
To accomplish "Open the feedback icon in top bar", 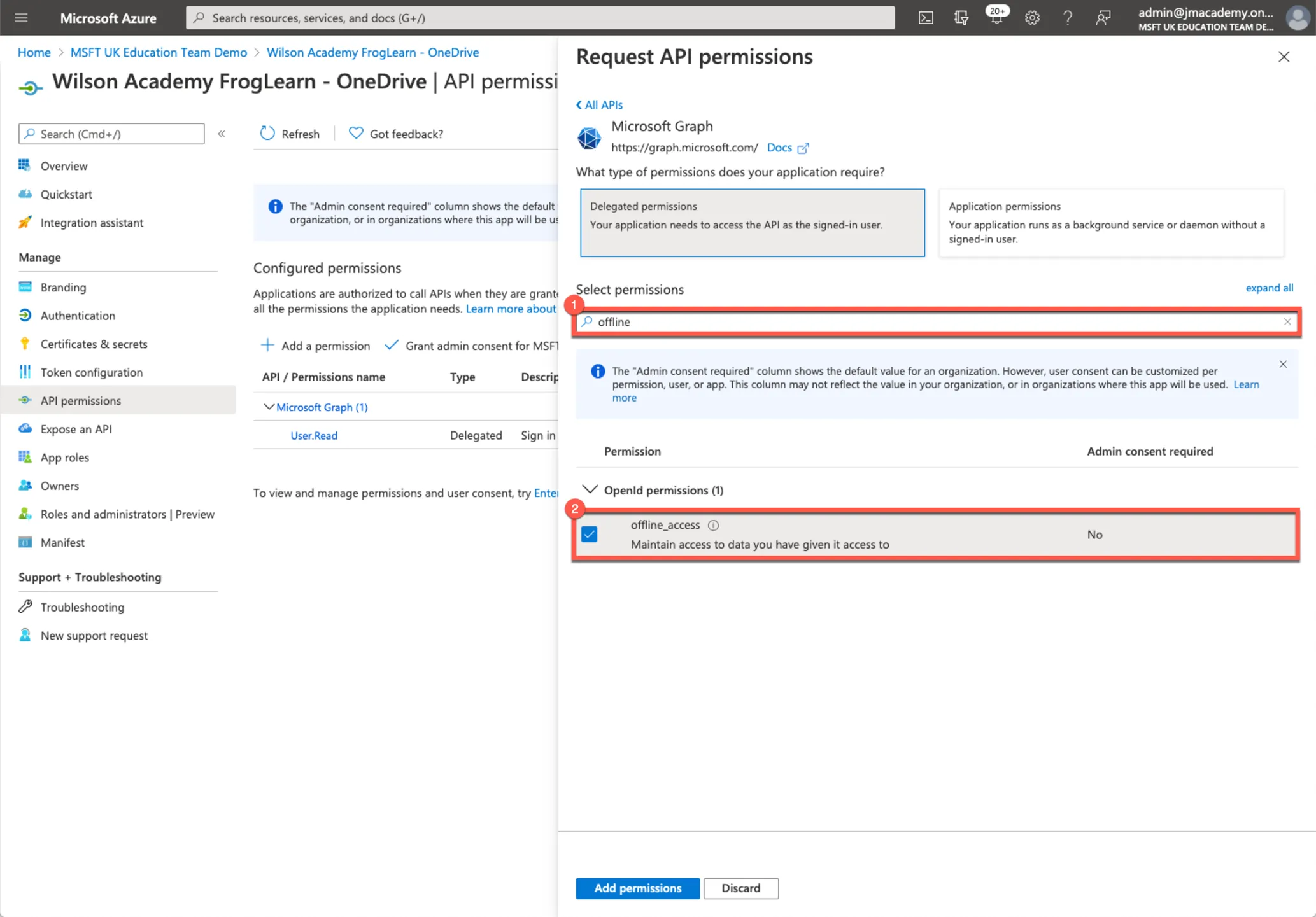I will coord(1103,18).
